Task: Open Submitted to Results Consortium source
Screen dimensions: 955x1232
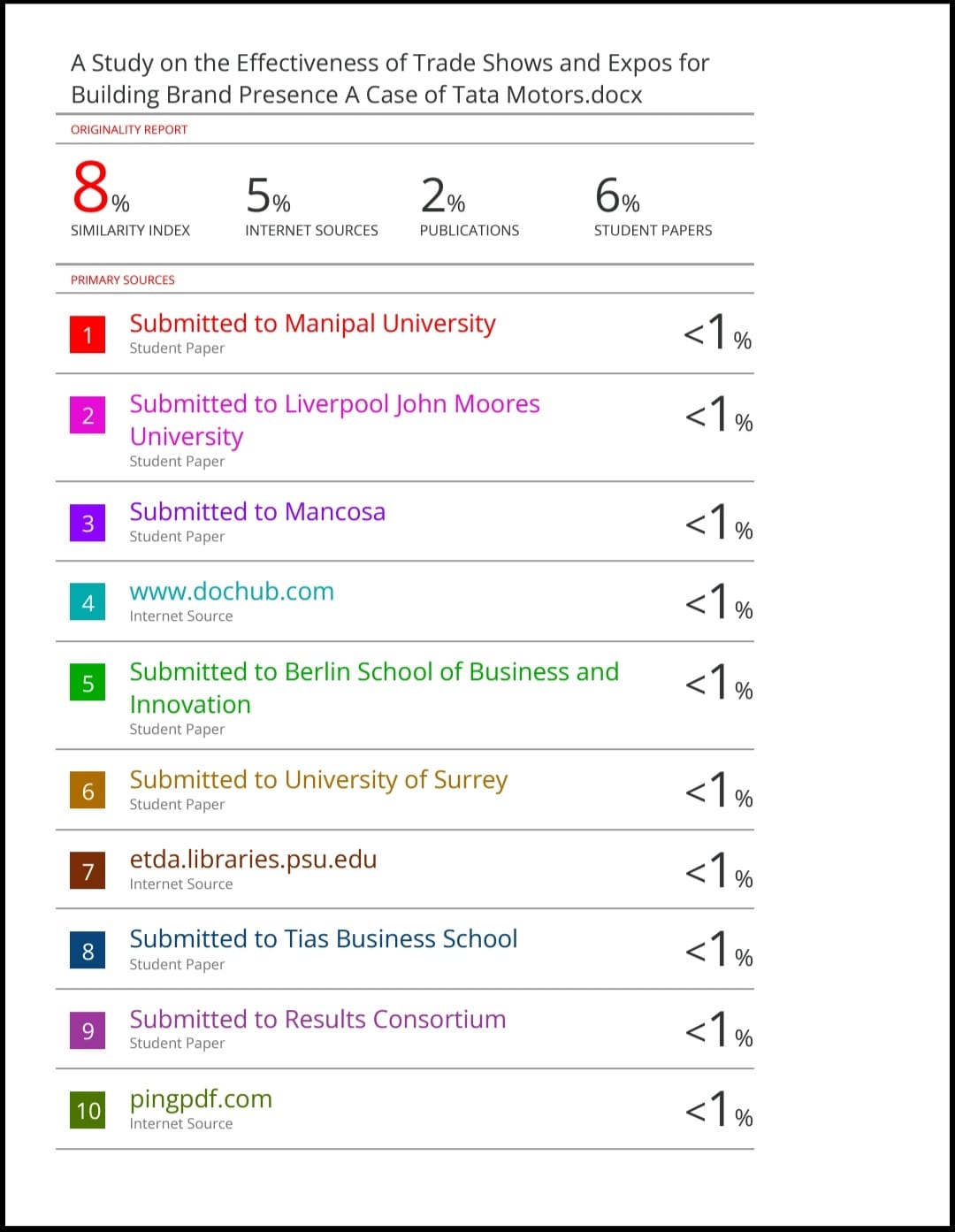Action: [x=317, y=1019]
